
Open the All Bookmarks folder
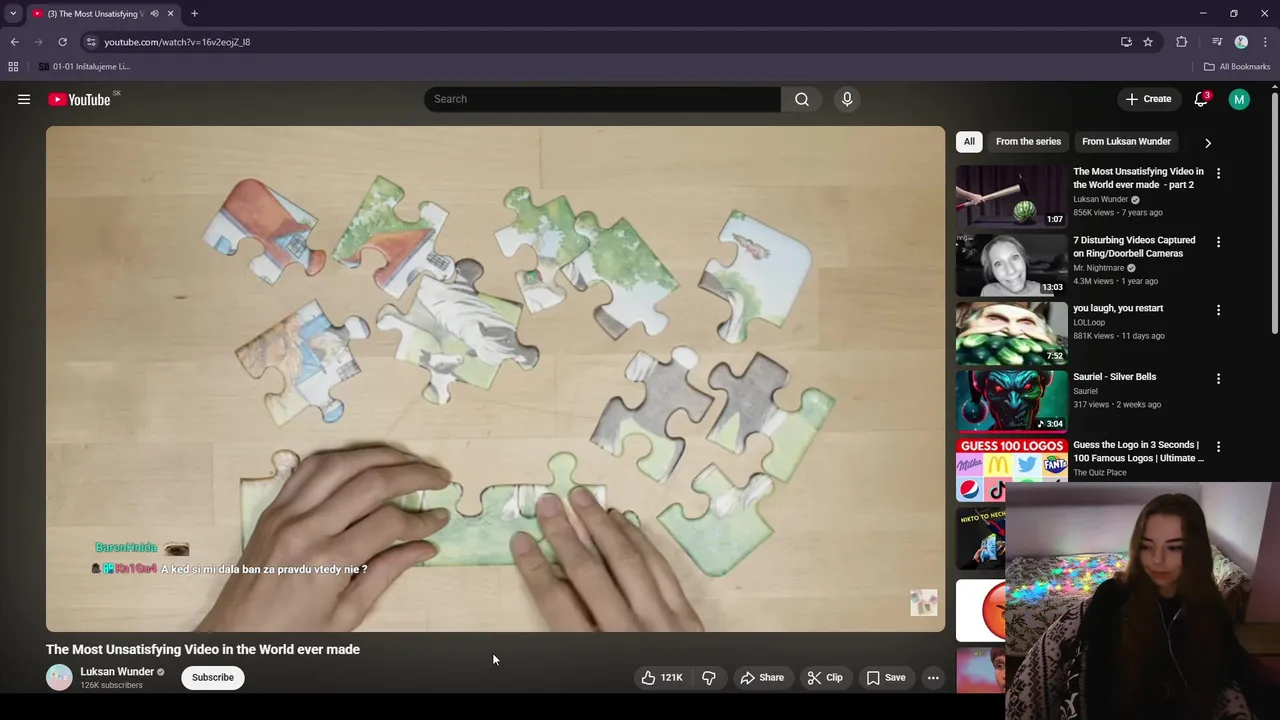click(1237, 67)
